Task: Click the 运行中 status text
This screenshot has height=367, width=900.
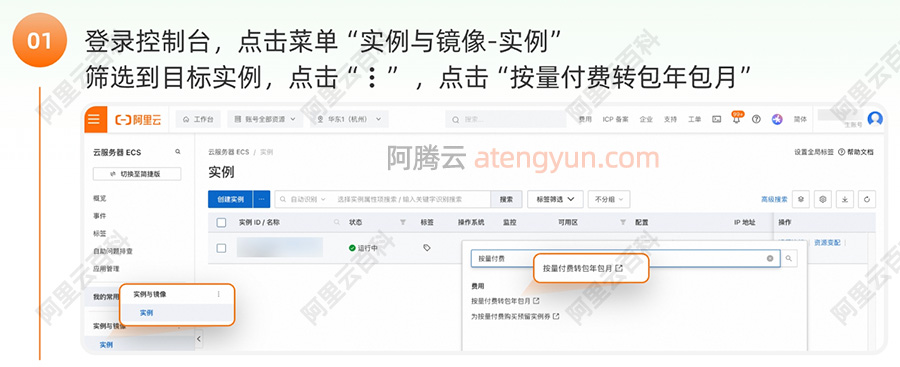Action: [367, 248]
